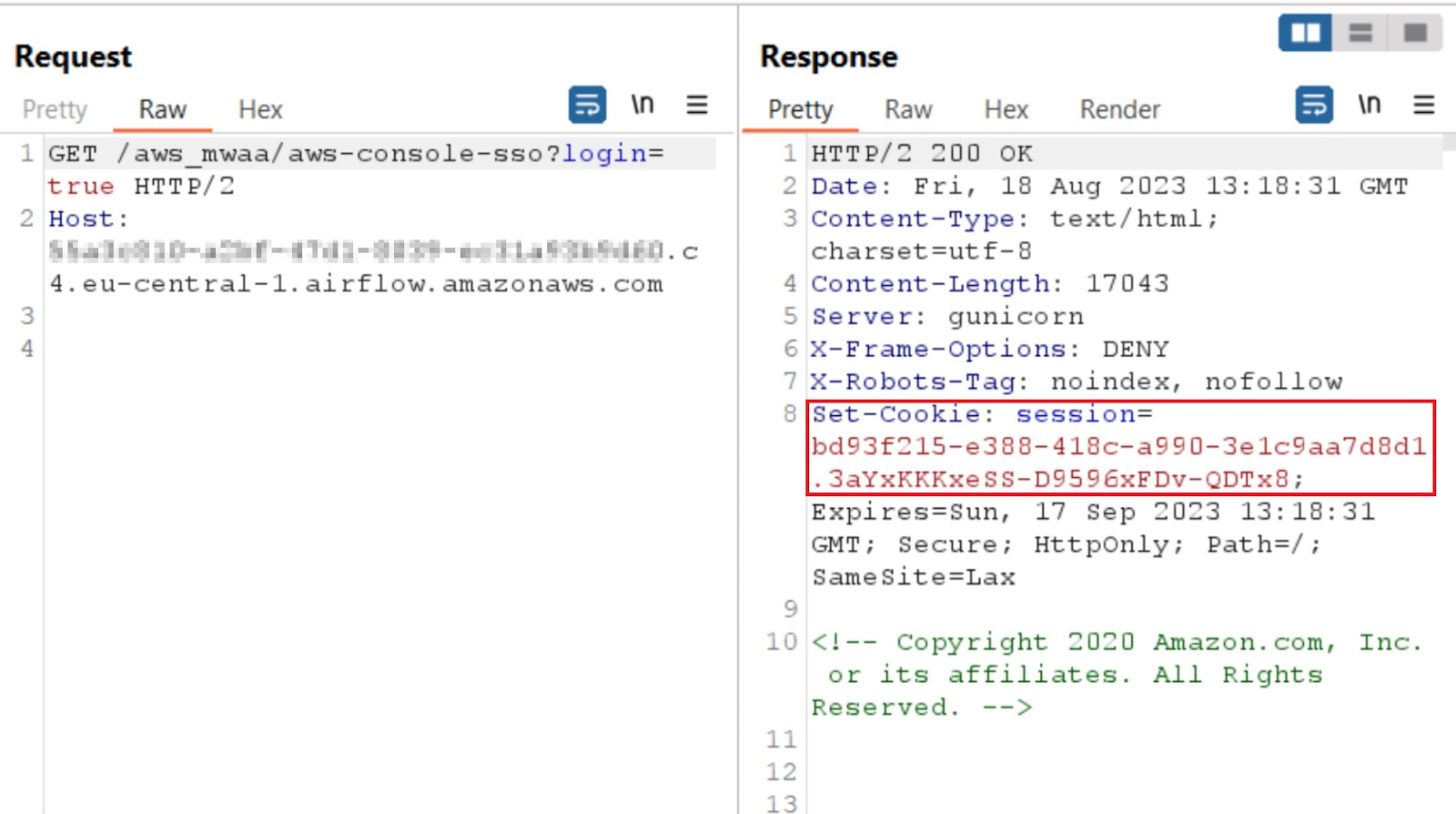Screen dimensions: 1456x814
Task: Click the Date header in response
Action: [x=1109, y=186]
